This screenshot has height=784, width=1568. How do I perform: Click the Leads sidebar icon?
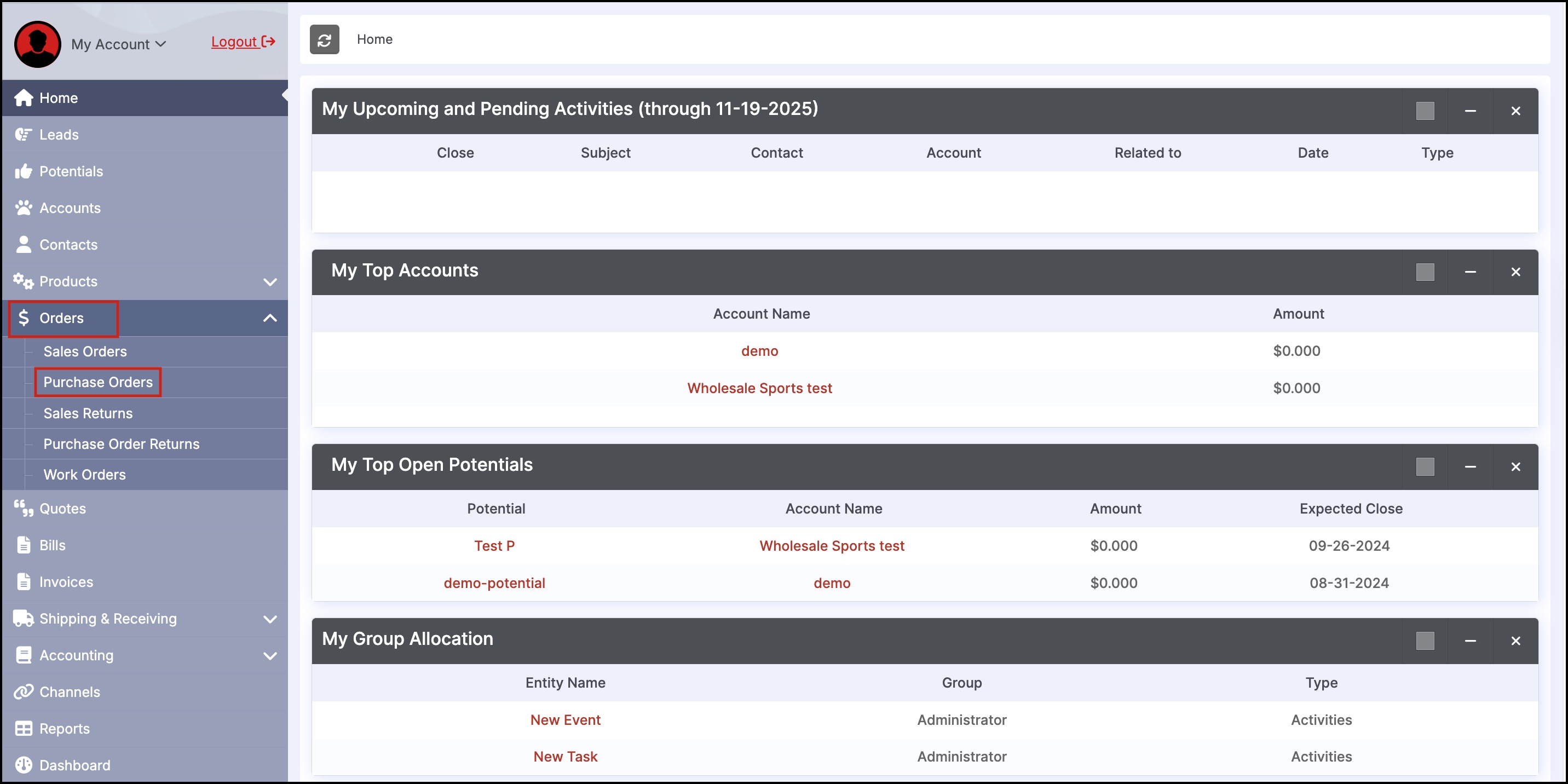pos(23,135)
